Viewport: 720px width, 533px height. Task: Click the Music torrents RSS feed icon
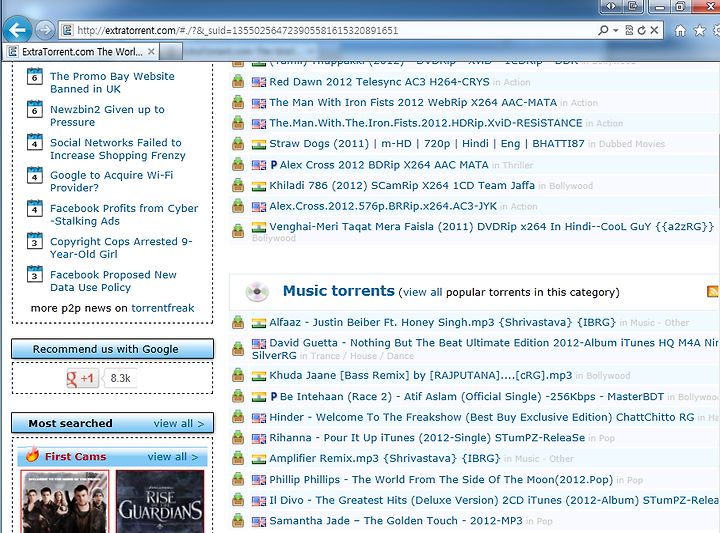pos(713,291)
